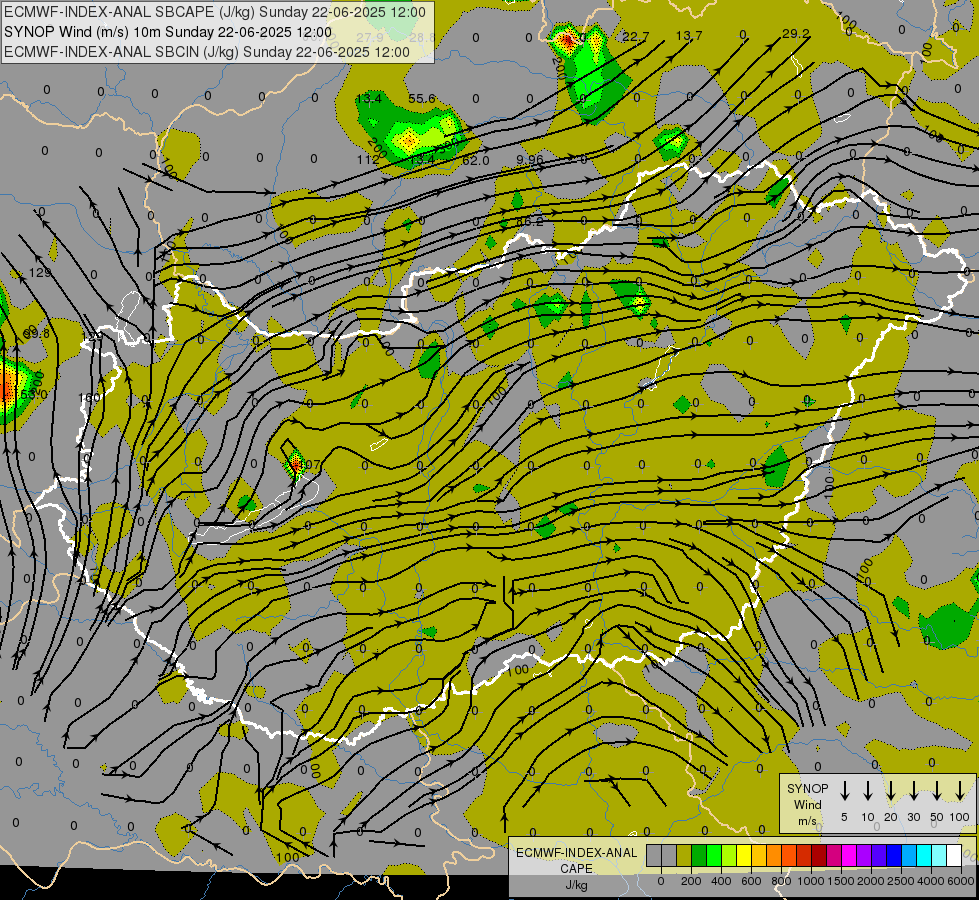Click the SYNOP label in wind legend

pyautogui.click(x=807, y=789)
